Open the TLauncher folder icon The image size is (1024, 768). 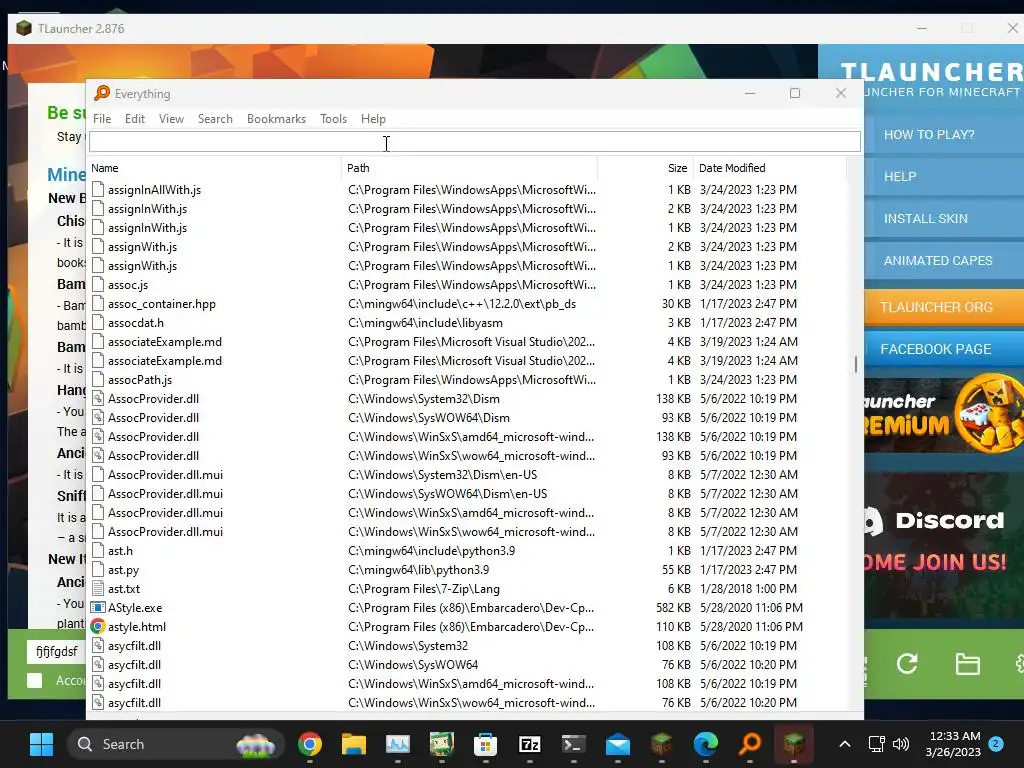pyautogui.click(x=967, y=664)
